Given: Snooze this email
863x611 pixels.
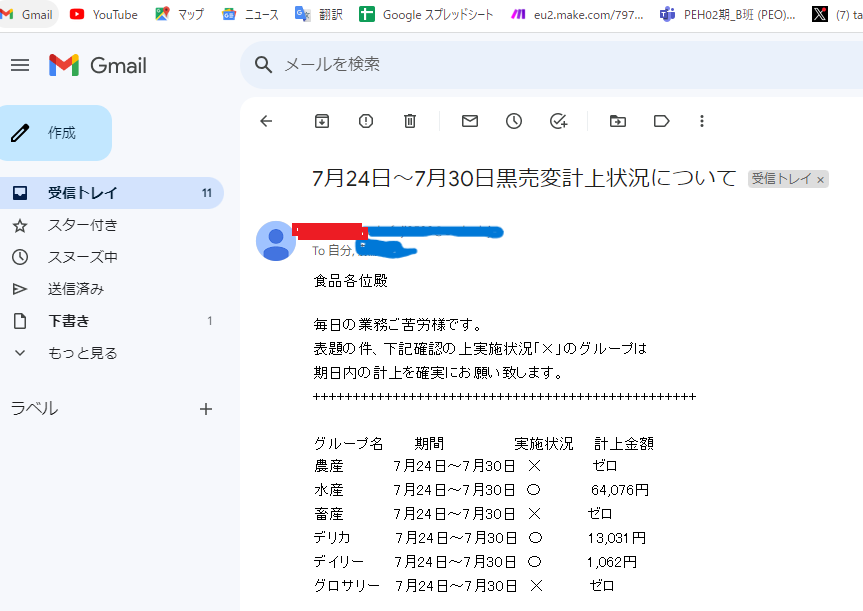Looking at the screenshot, I should click(513, 120).
